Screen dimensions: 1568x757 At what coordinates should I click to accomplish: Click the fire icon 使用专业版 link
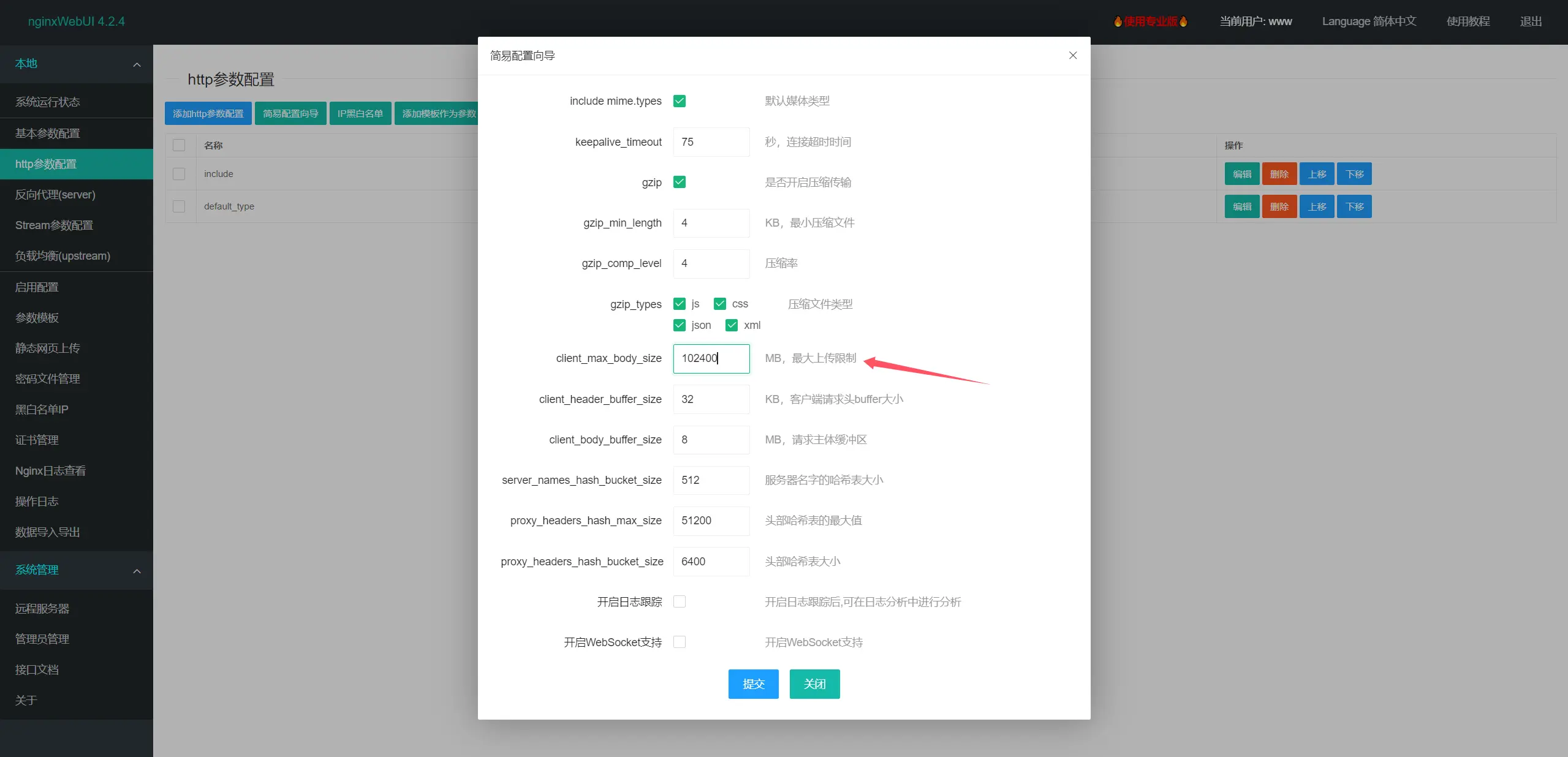click(1150, 21)
